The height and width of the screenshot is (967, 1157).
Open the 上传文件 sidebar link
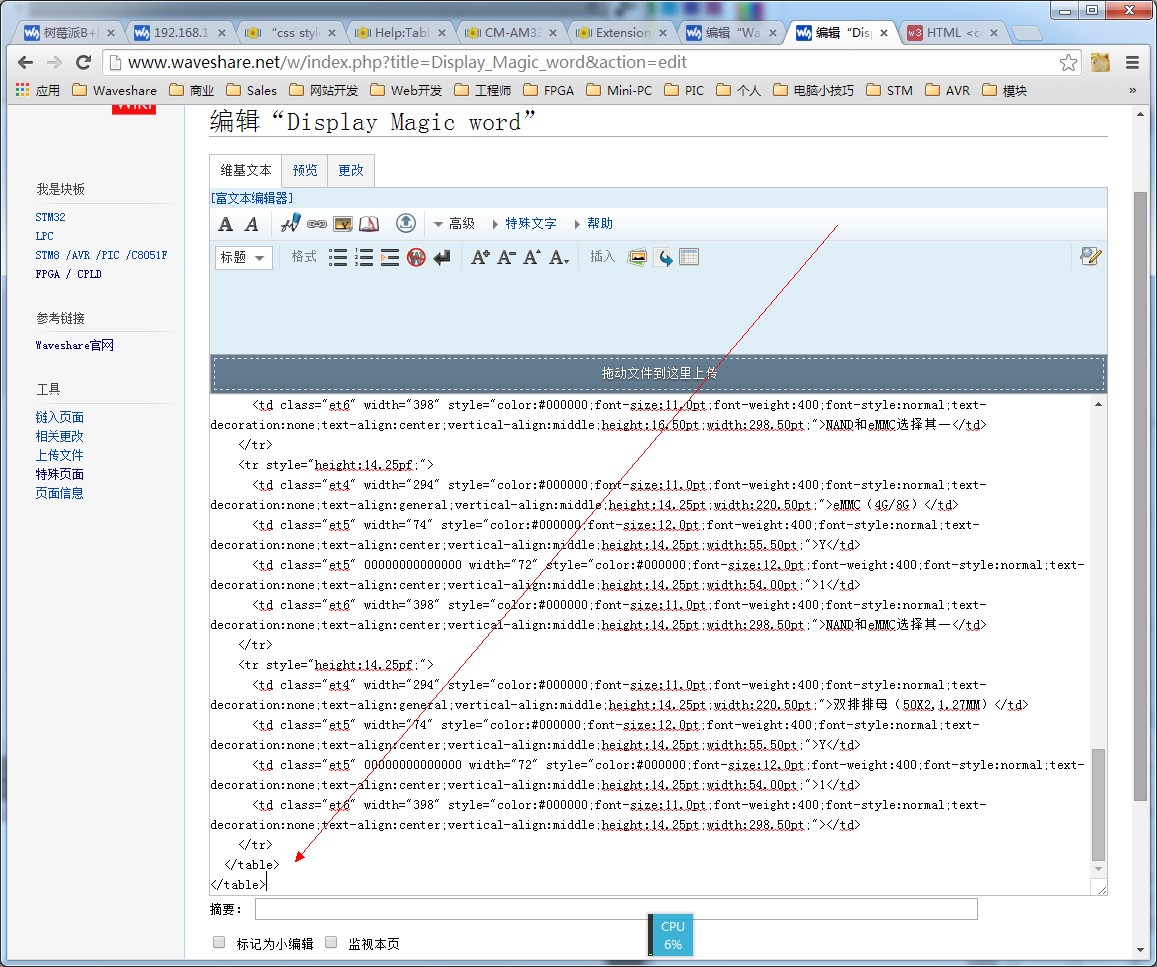point(59,455)
